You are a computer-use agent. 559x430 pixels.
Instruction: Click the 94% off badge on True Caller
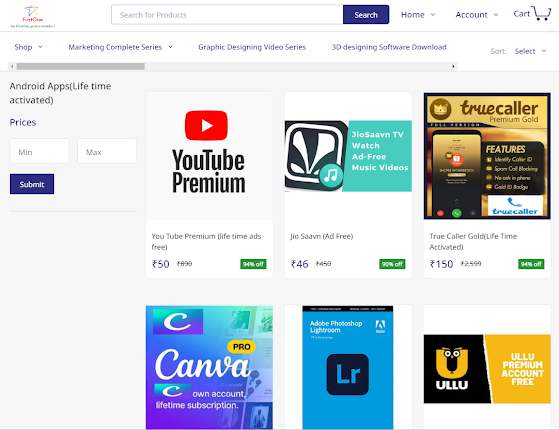coord(531,264)
